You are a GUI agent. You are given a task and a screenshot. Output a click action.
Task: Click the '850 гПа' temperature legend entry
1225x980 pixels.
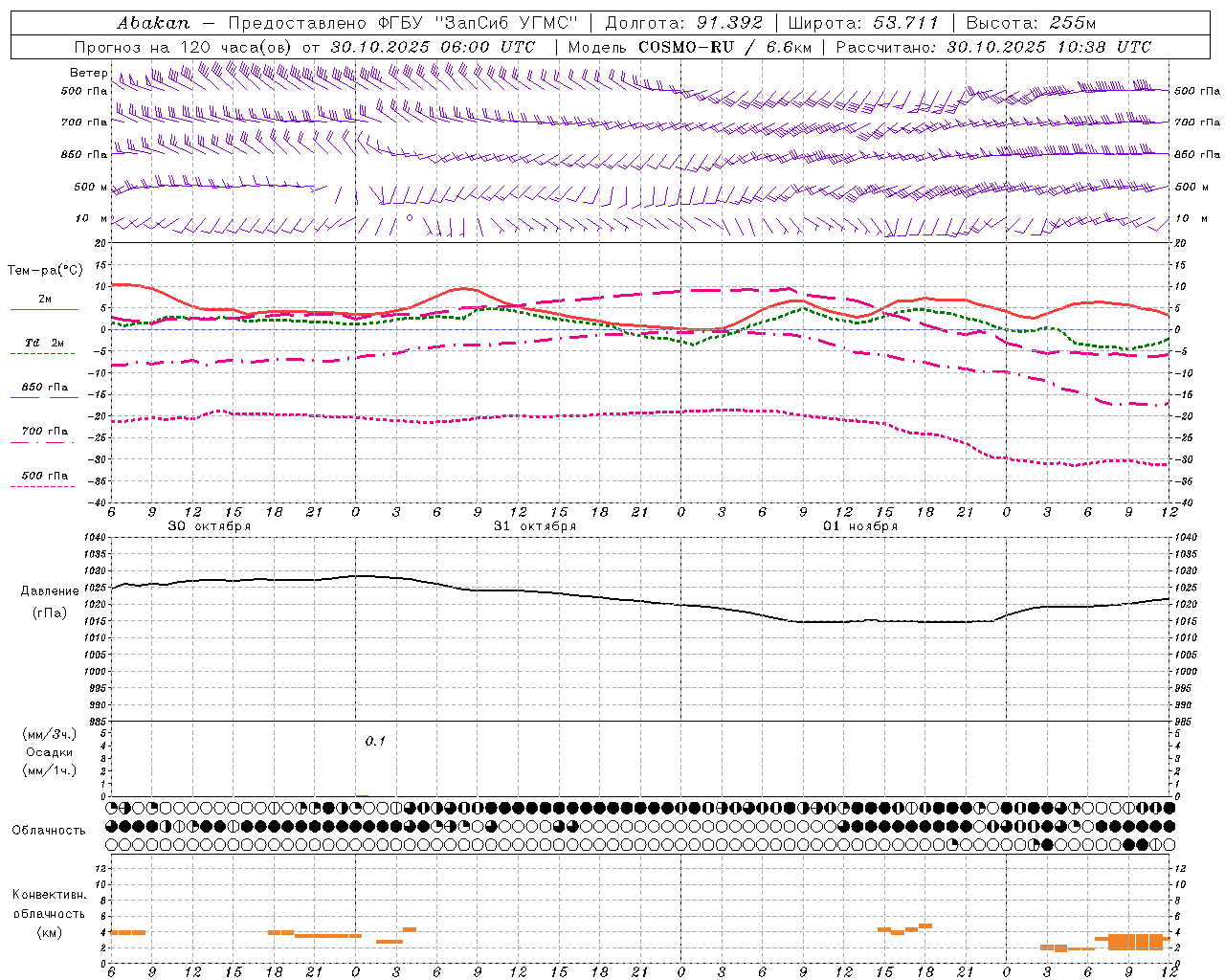coord(45,388)
